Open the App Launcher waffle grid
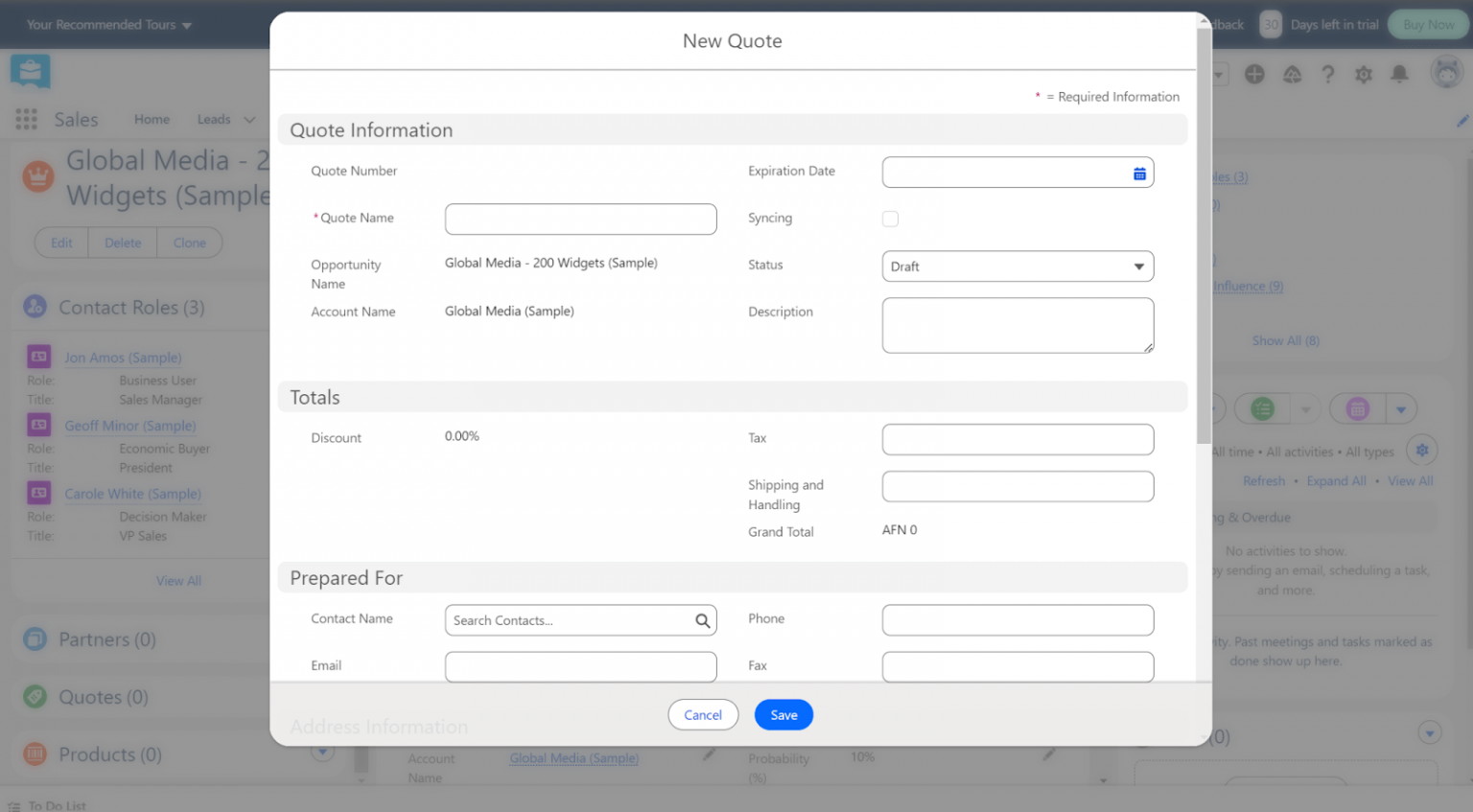The height and width of the screenshot is (812, 1473). 25,119
